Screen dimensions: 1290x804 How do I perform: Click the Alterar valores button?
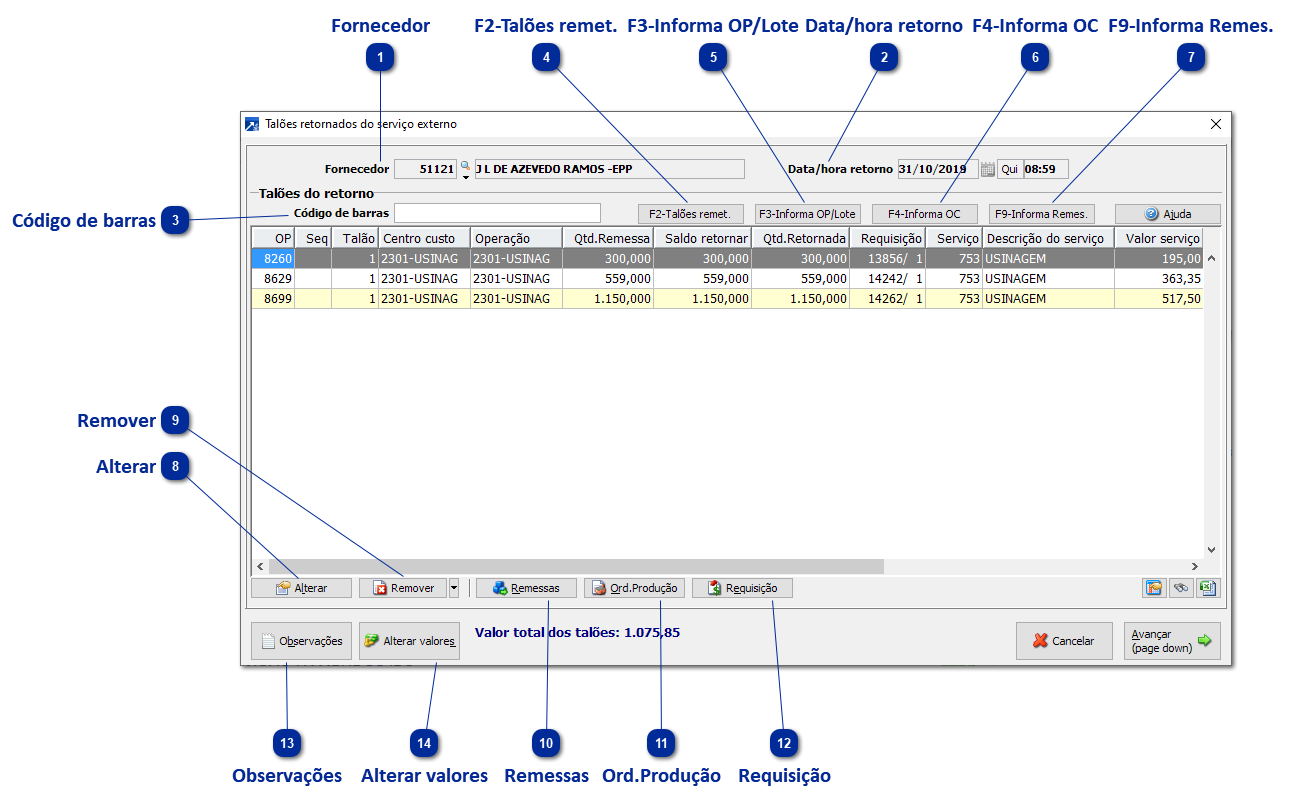[x=410, y=641]
